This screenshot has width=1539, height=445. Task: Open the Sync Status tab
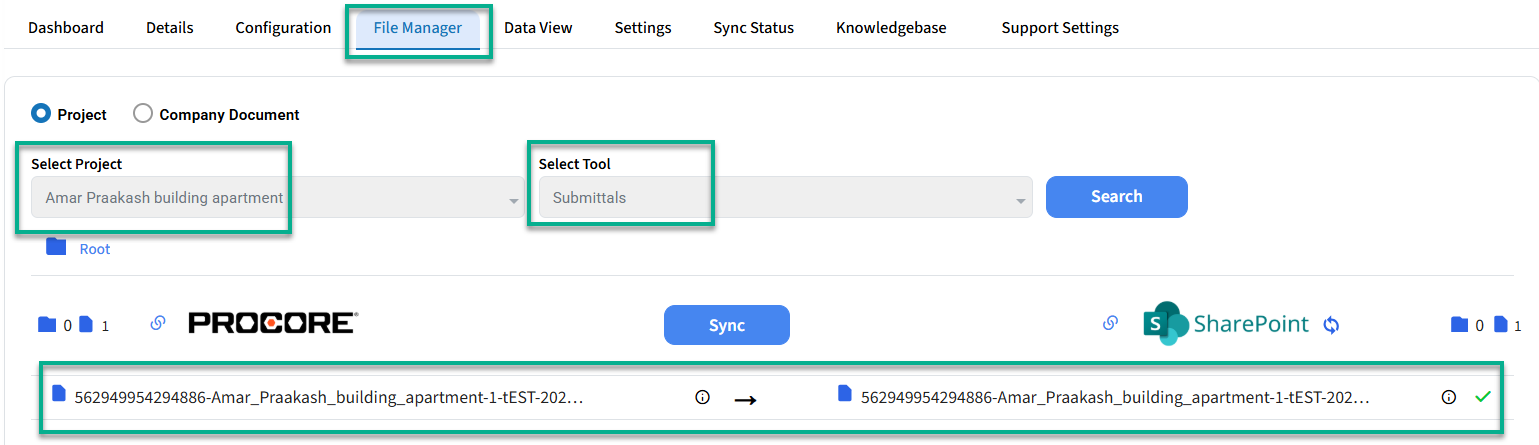(753, 28)
